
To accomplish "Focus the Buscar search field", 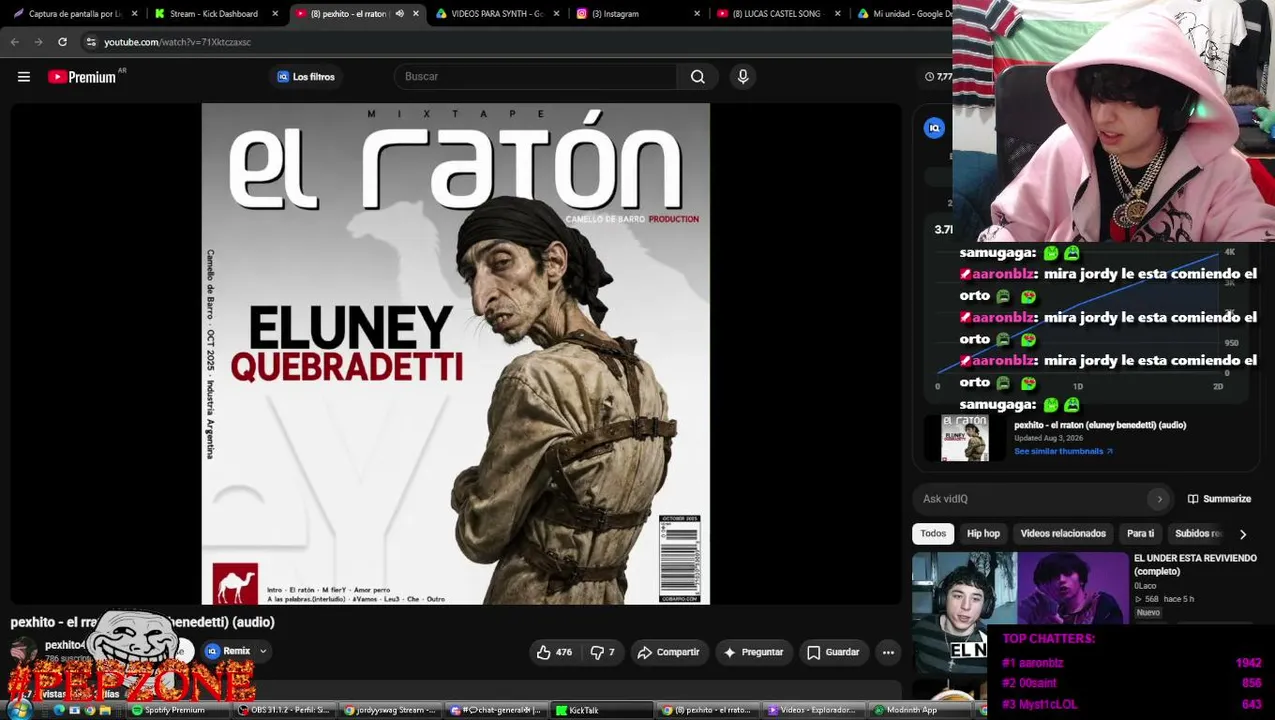I will tap(536, 77).
